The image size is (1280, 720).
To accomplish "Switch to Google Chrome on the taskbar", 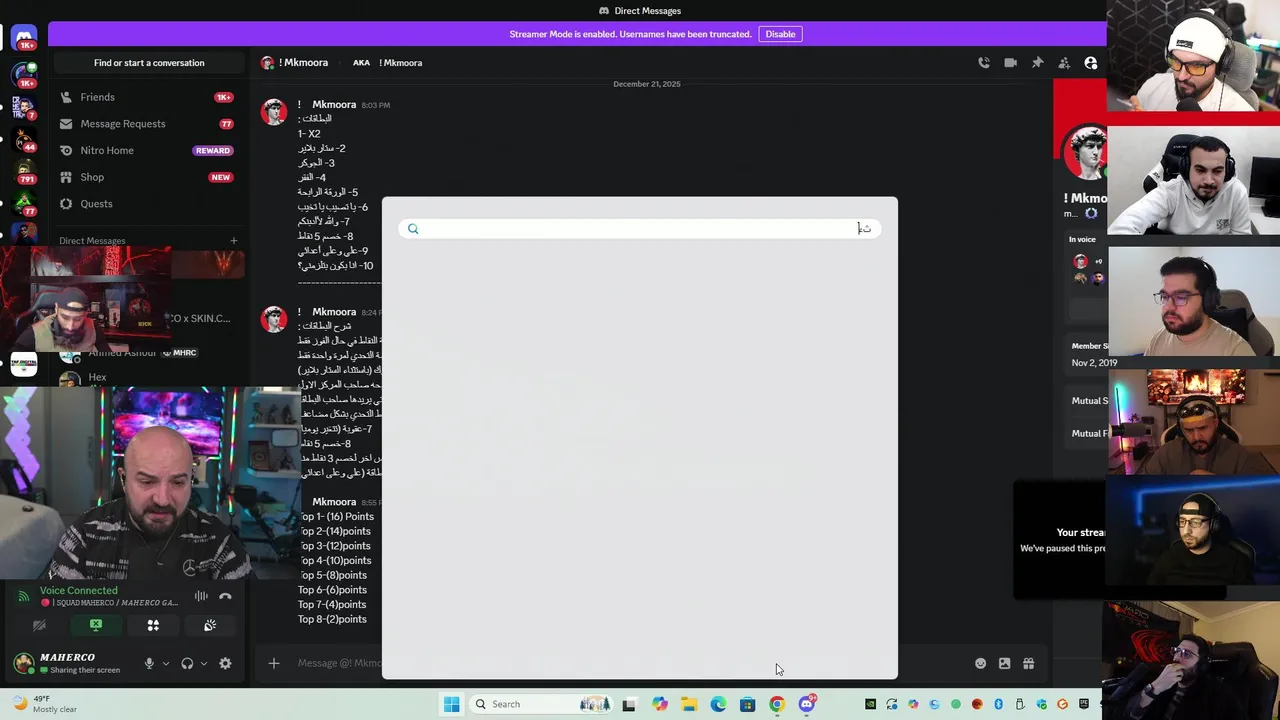I will point(777,704).
